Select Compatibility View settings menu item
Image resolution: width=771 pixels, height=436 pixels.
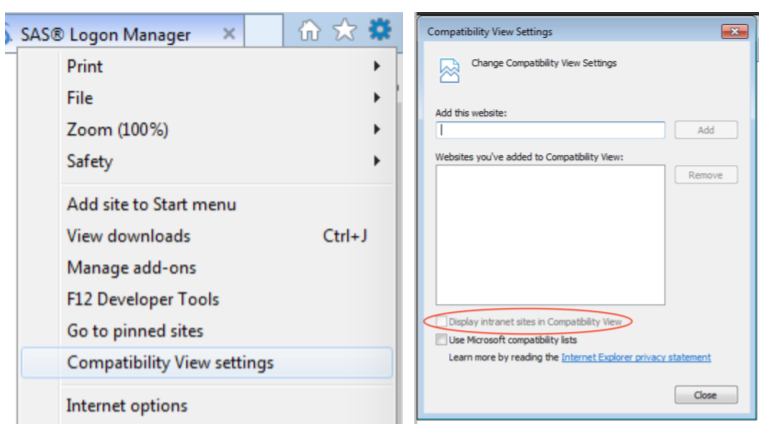click(170, 362)
